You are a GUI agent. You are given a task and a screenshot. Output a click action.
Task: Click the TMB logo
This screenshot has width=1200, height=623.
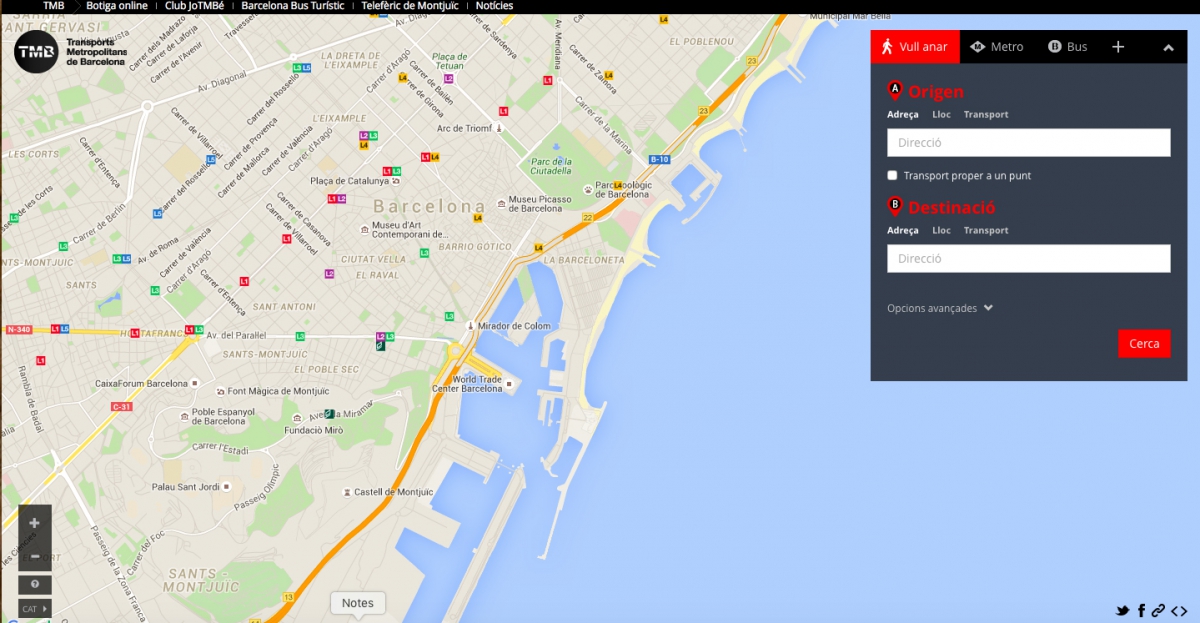(x=36, y=51)
